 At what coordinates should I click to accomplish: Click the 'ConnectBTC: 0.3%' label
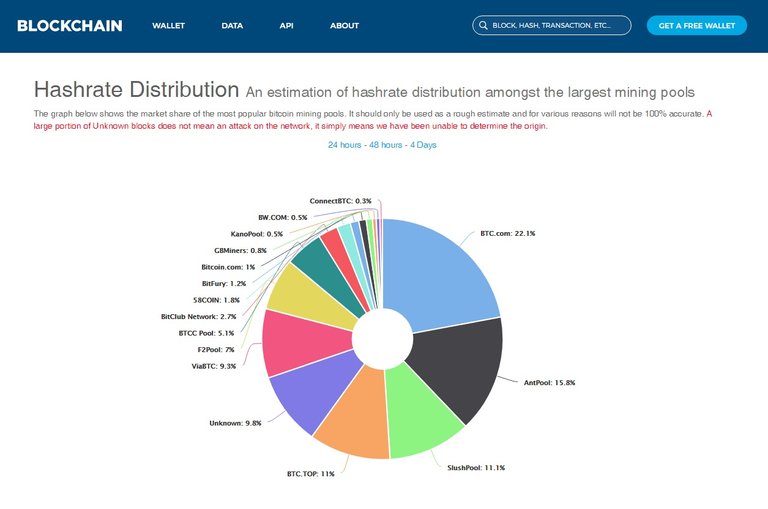point(340,201)
